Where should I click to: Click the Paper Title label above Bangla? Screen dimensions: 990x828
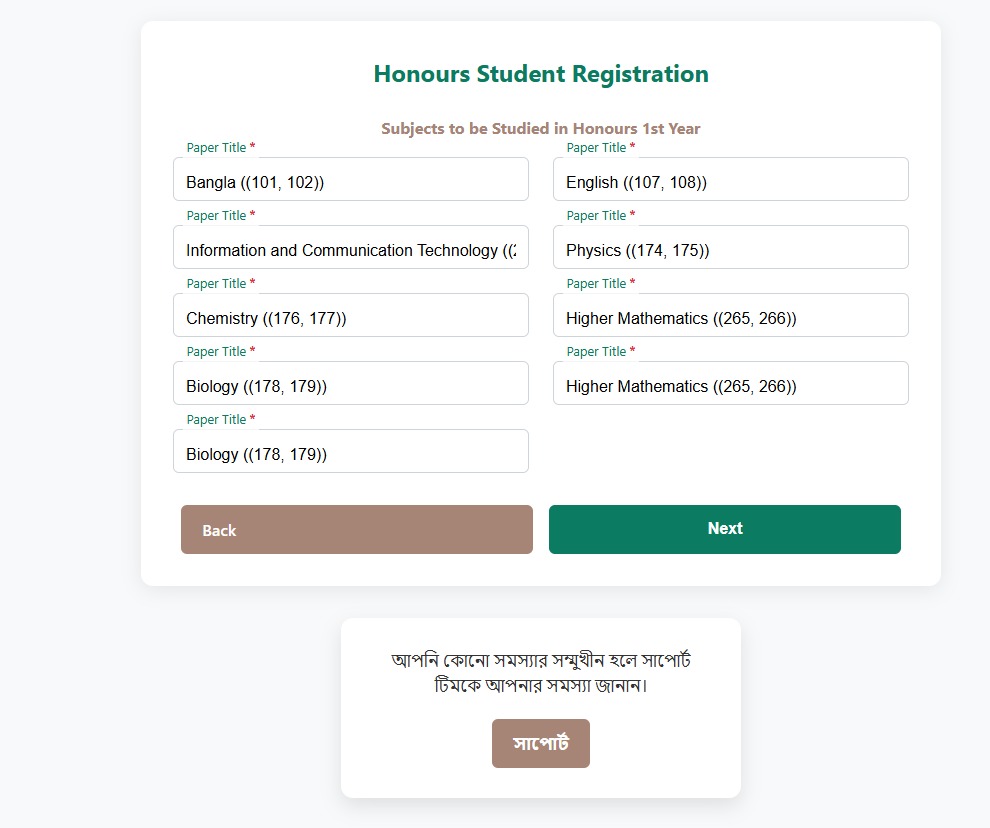tap(217, 148)
